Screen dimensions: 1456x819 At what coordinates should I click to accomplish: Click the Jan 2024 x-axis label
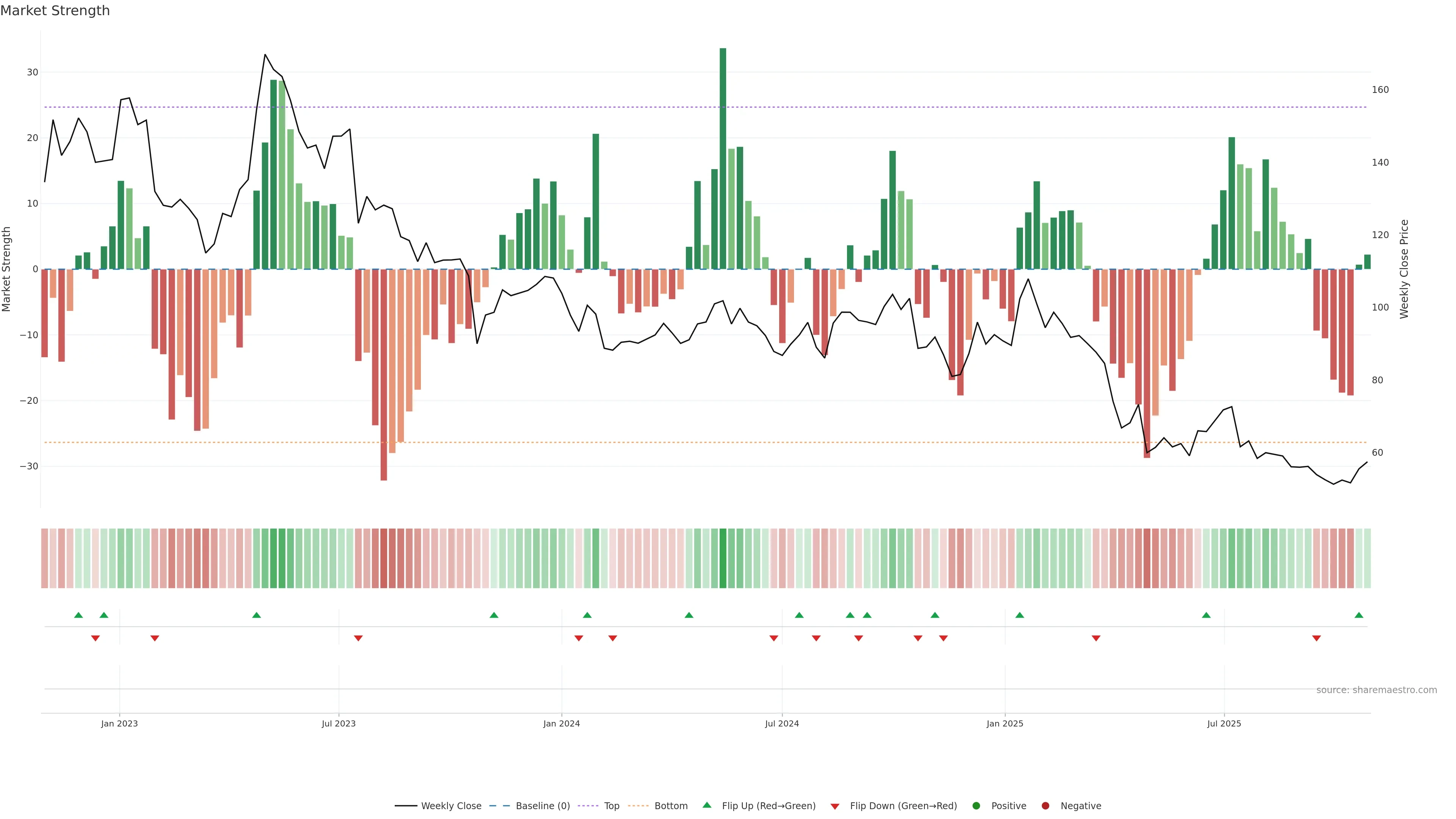click(561, 723)
